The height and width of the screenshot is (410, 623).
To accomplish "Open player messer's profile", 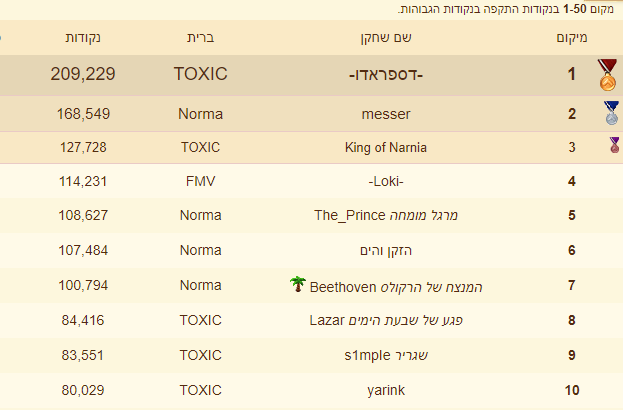I will pyautogui.click(x=386, y=114).
